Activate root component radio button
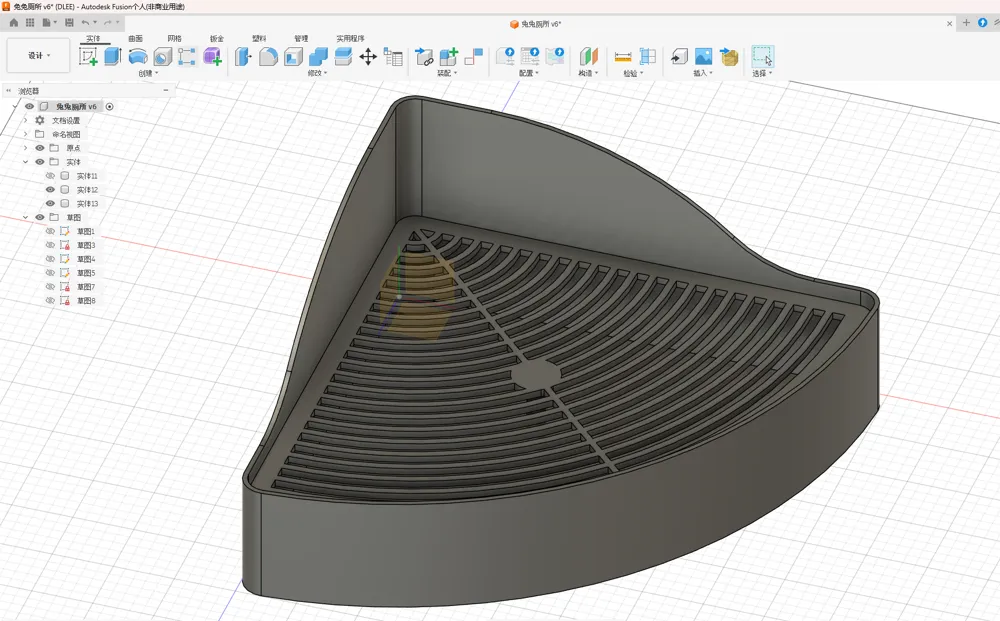1000x621 pixels. 109,106
